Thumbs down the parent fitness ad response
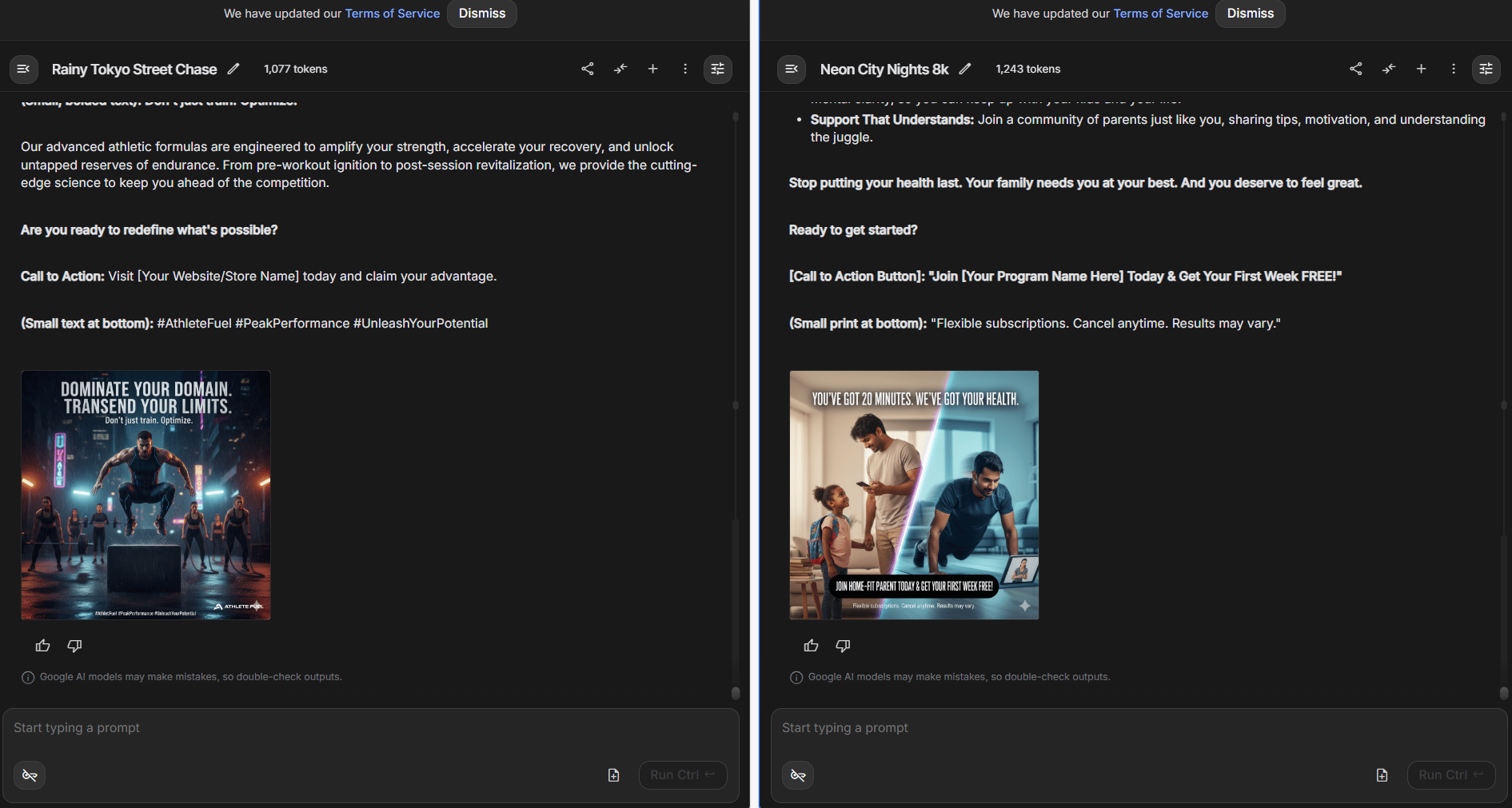The height and width of the screenshot is (808, 1512). [843, 646]
